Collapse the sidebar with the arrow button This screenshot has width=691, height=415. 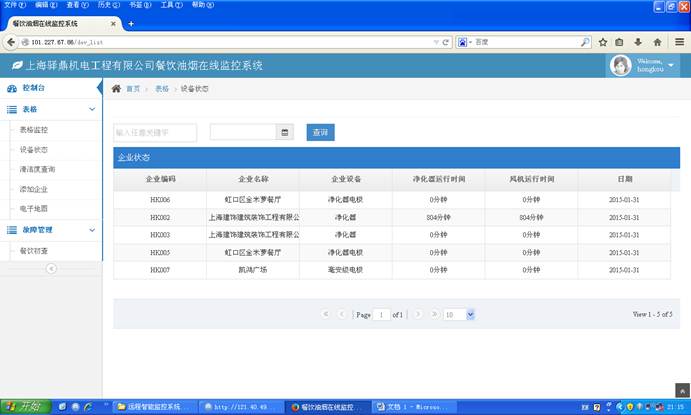(x=51, y=268)
